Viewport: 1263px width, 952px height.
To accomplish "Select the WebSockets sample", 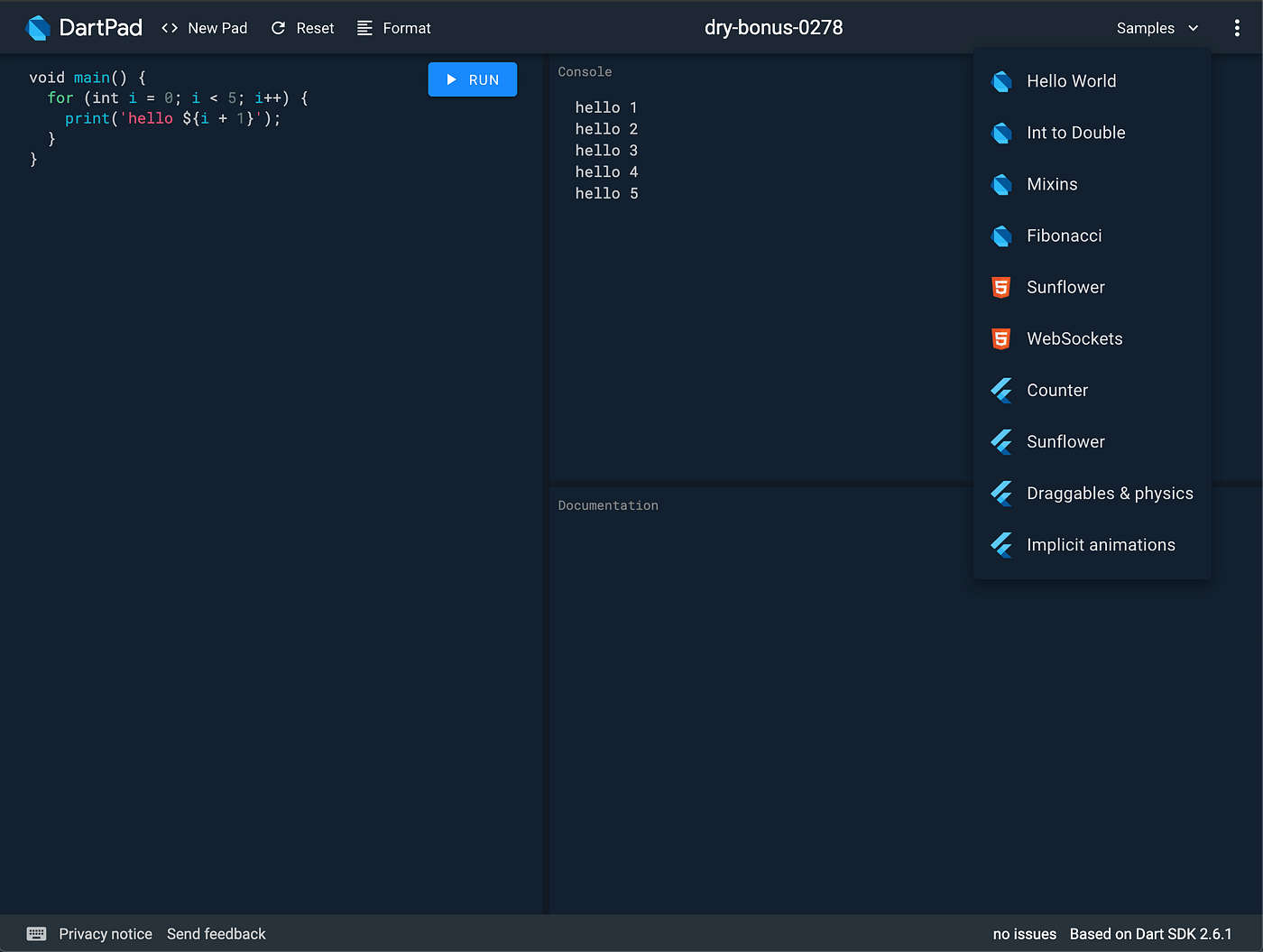I will click(1074, 338).
